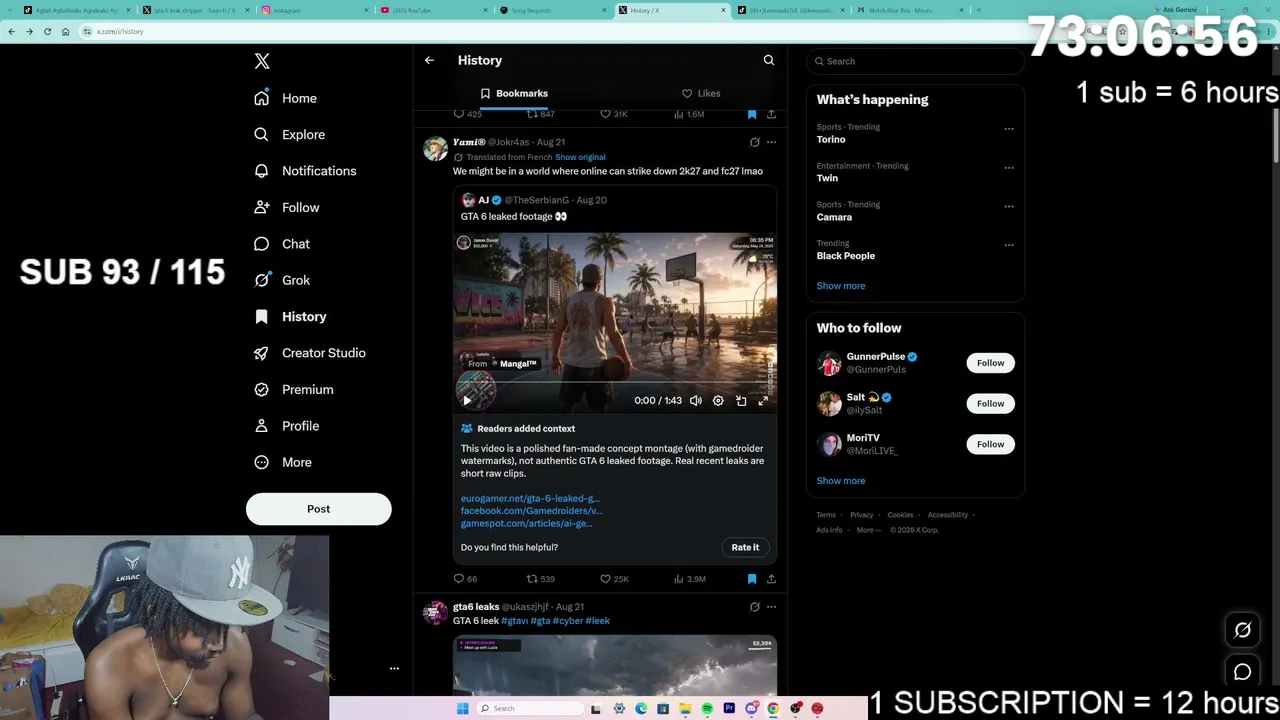
Task: Open options for the Camara trend
Action: point(1009,206)
